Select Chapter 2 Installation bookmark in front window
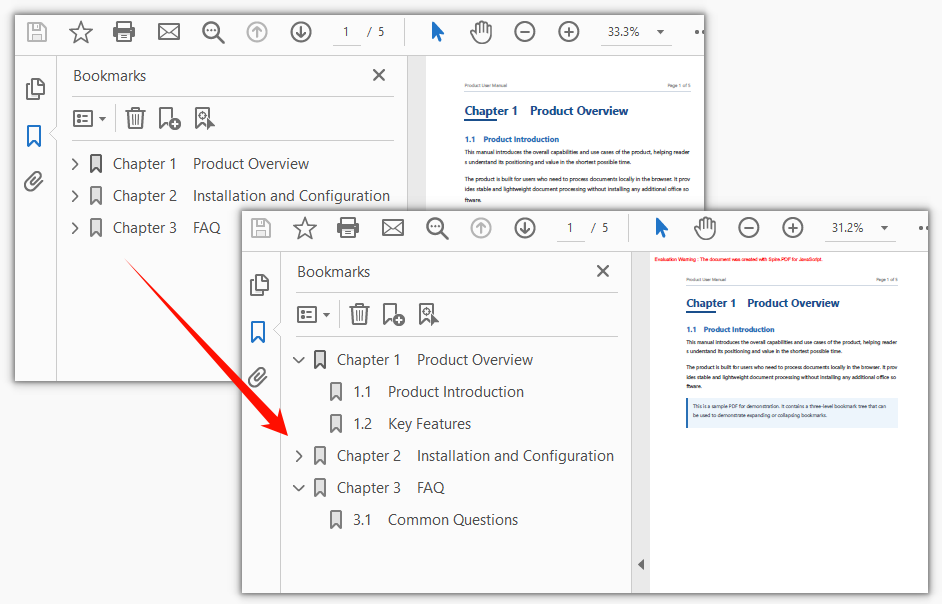Image resolution: width=942 pixels, height=604 pixels. (475, 456)
